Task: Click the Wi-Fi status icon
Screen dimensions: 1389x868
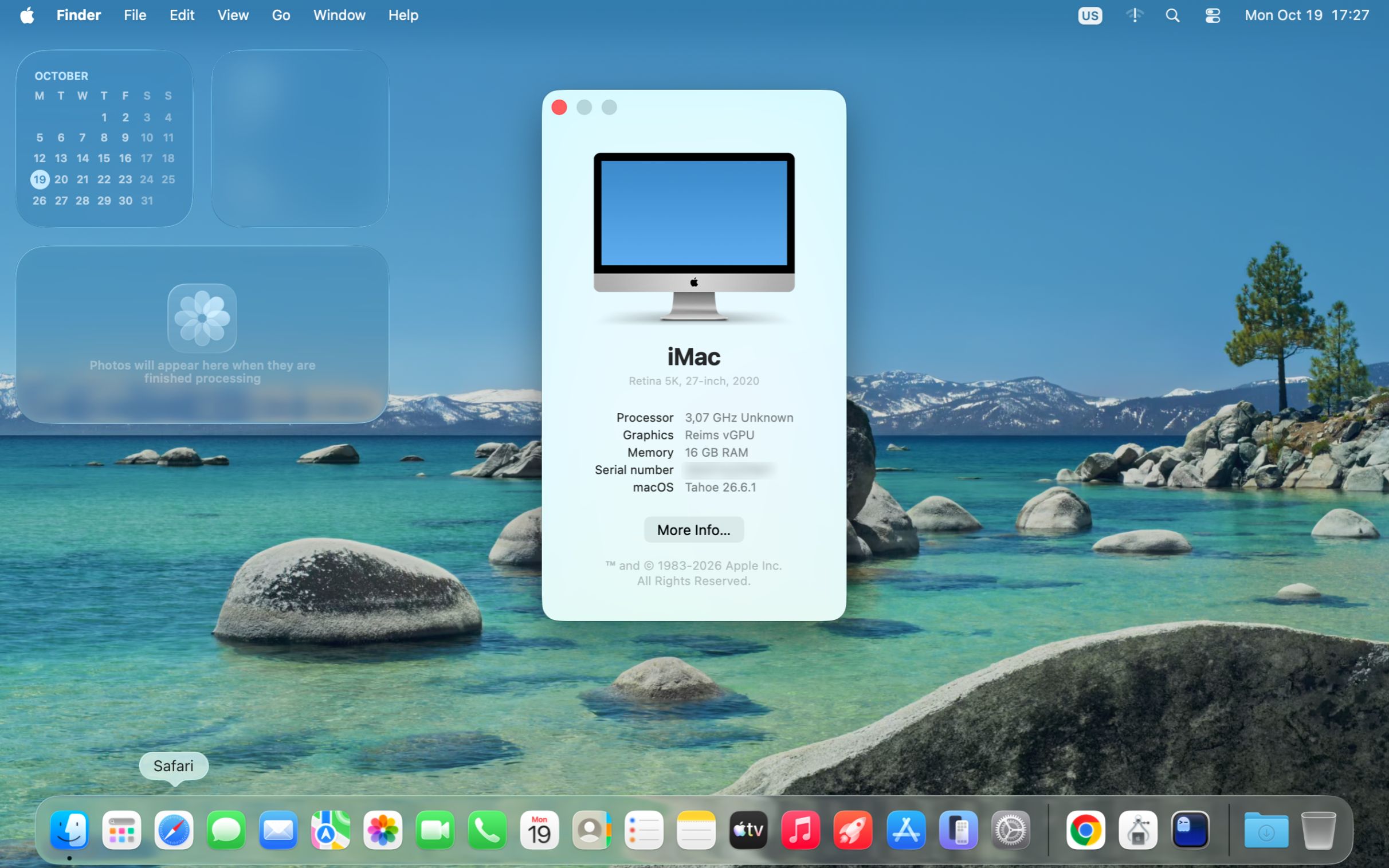Action: coord(1134,15)
